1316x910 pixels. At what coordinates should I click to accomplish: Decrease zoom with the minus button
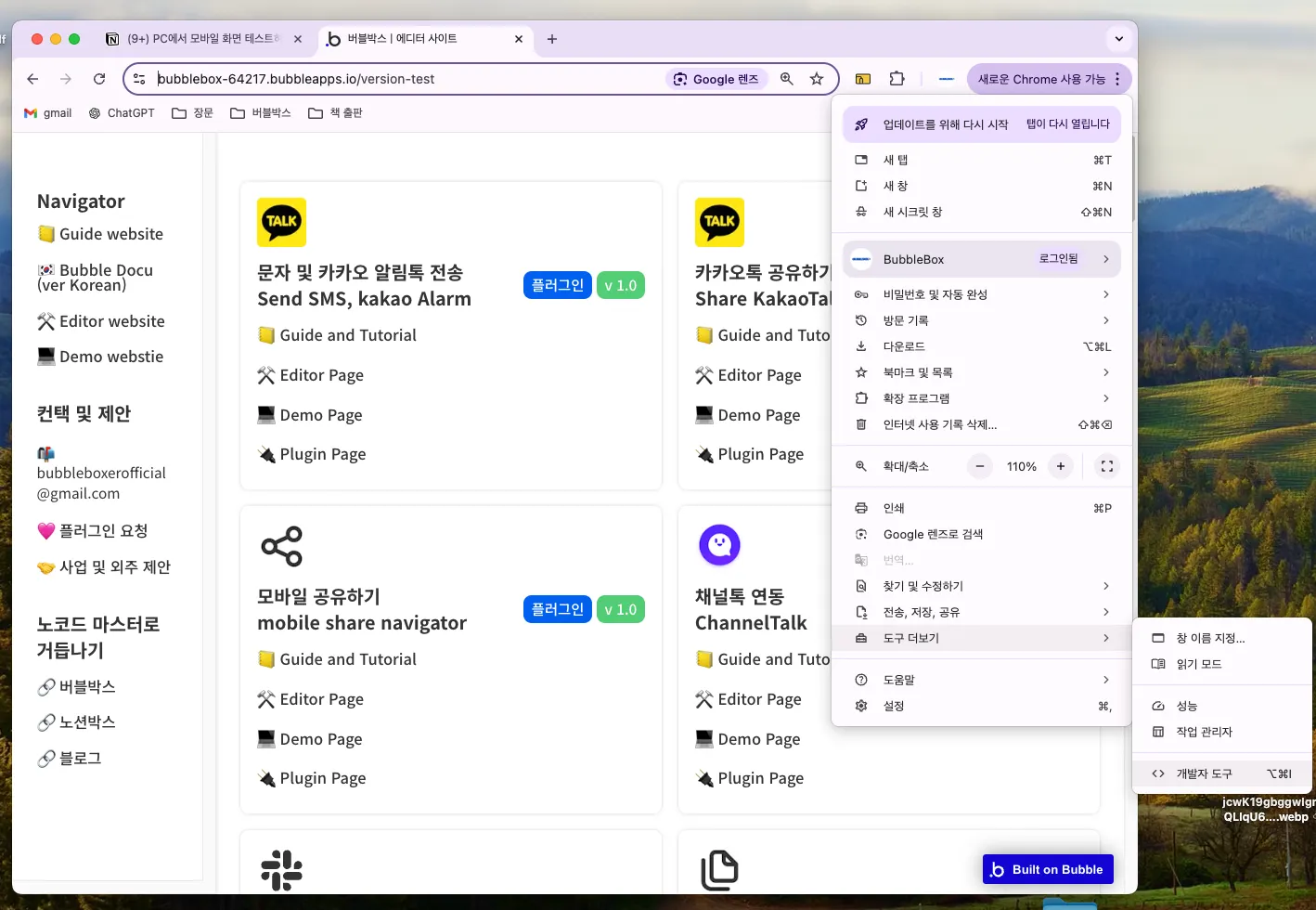980,466
